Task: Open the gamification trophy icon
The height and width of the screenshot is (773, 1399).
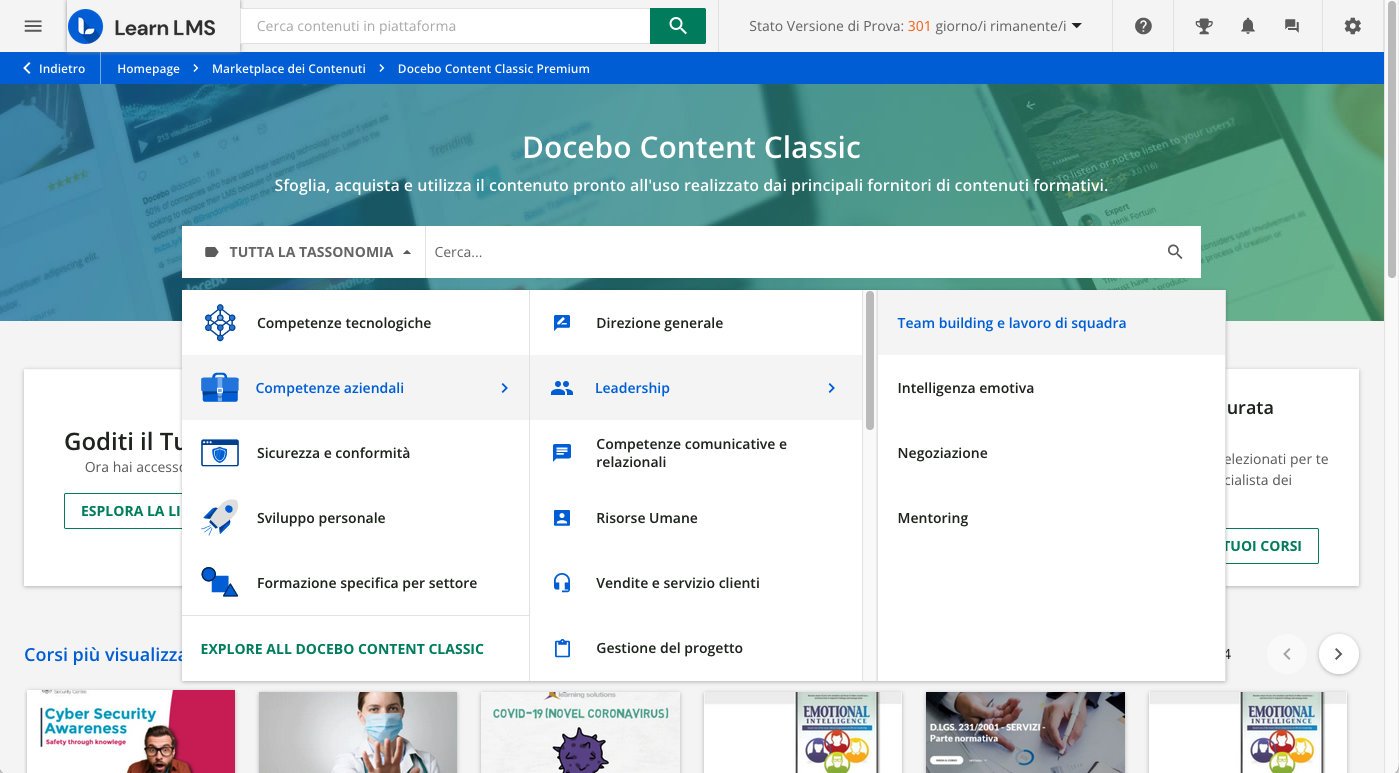Action: tap(1204, 26)
